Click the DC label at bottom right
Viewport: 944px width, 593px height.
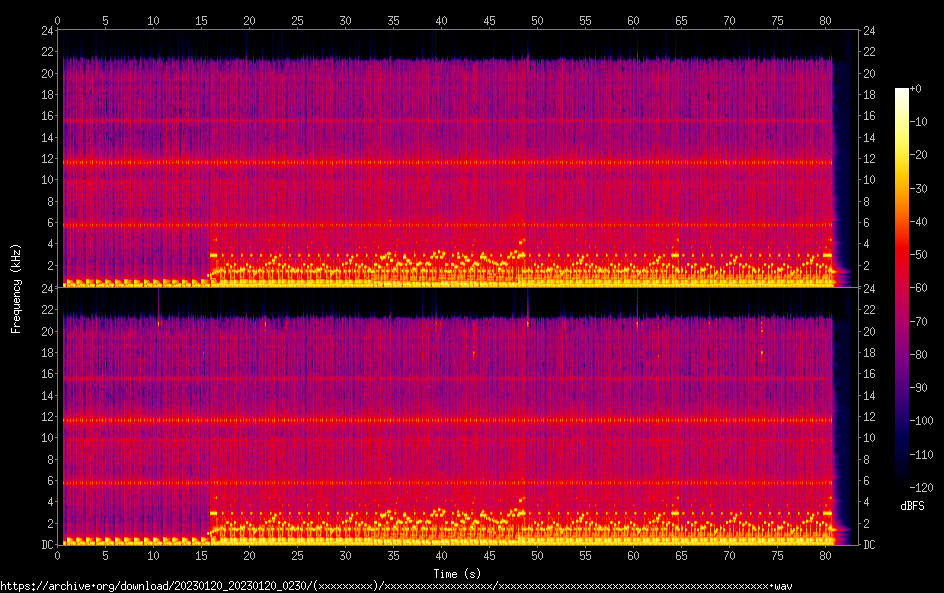click(870, 545)
